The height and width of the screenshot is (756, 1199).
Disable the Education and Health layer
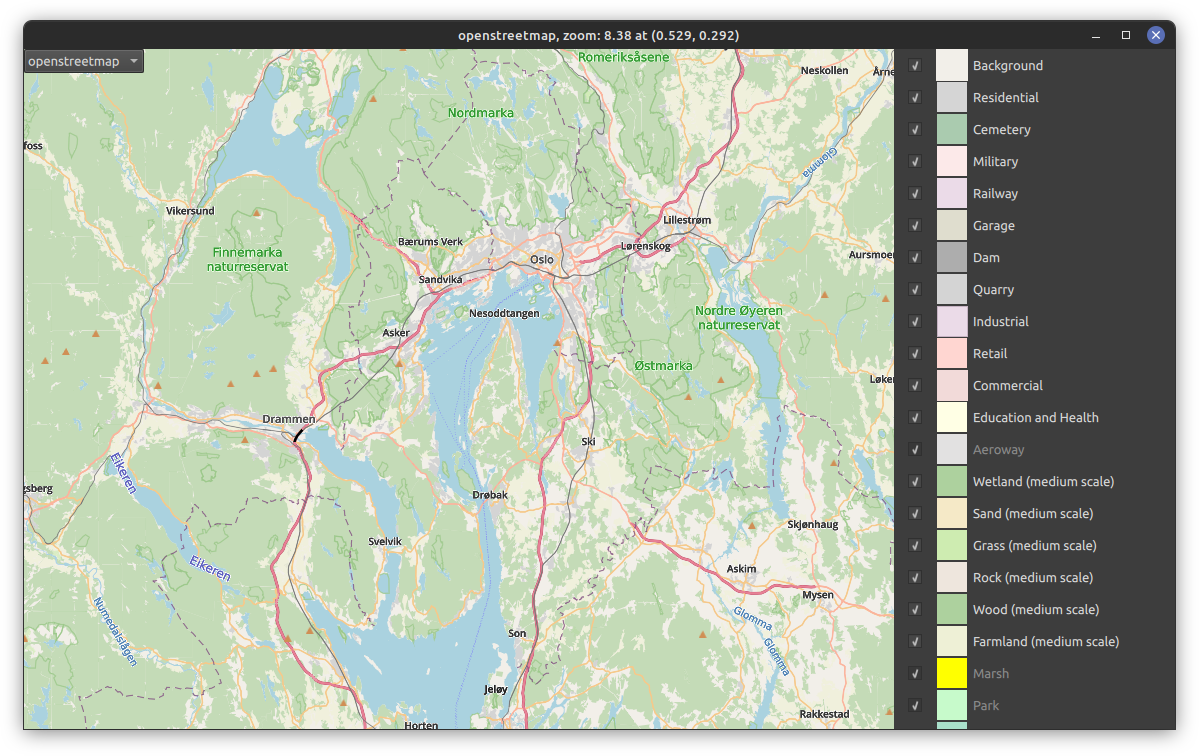tap(914, 417)
